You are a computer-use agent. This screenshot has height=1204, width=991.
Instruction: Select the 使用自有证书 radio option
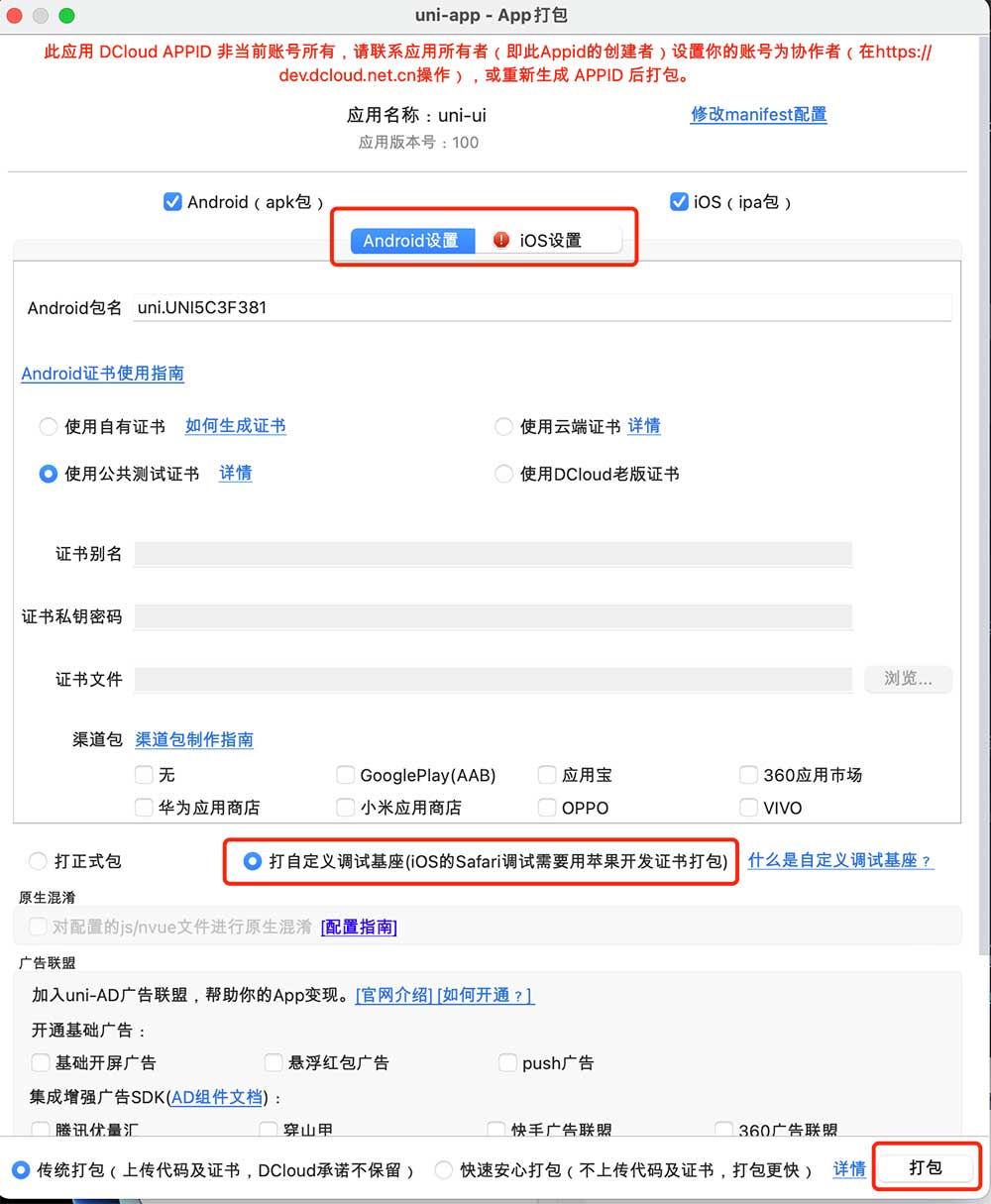click(48, 427)
